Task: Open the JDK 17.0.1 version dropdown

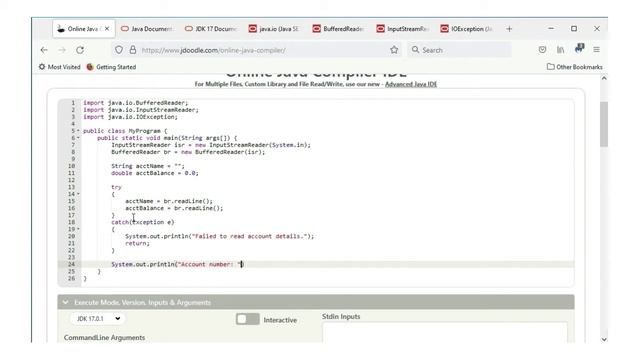Action: (97, 318)
